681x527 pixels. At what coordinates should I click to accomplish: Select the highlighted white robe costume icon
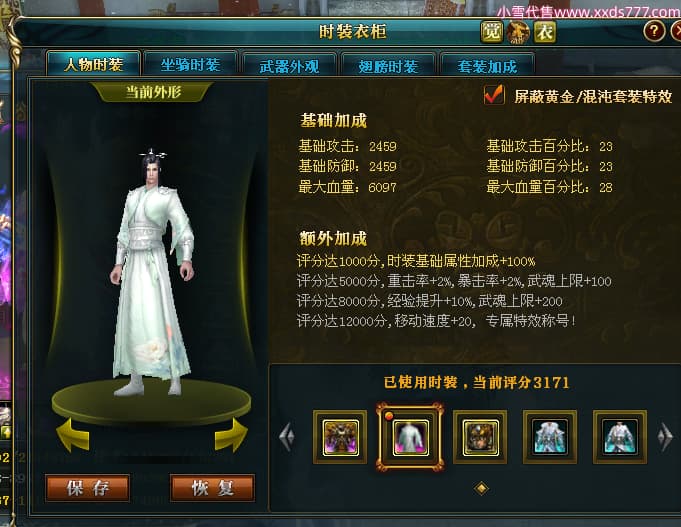410,437
